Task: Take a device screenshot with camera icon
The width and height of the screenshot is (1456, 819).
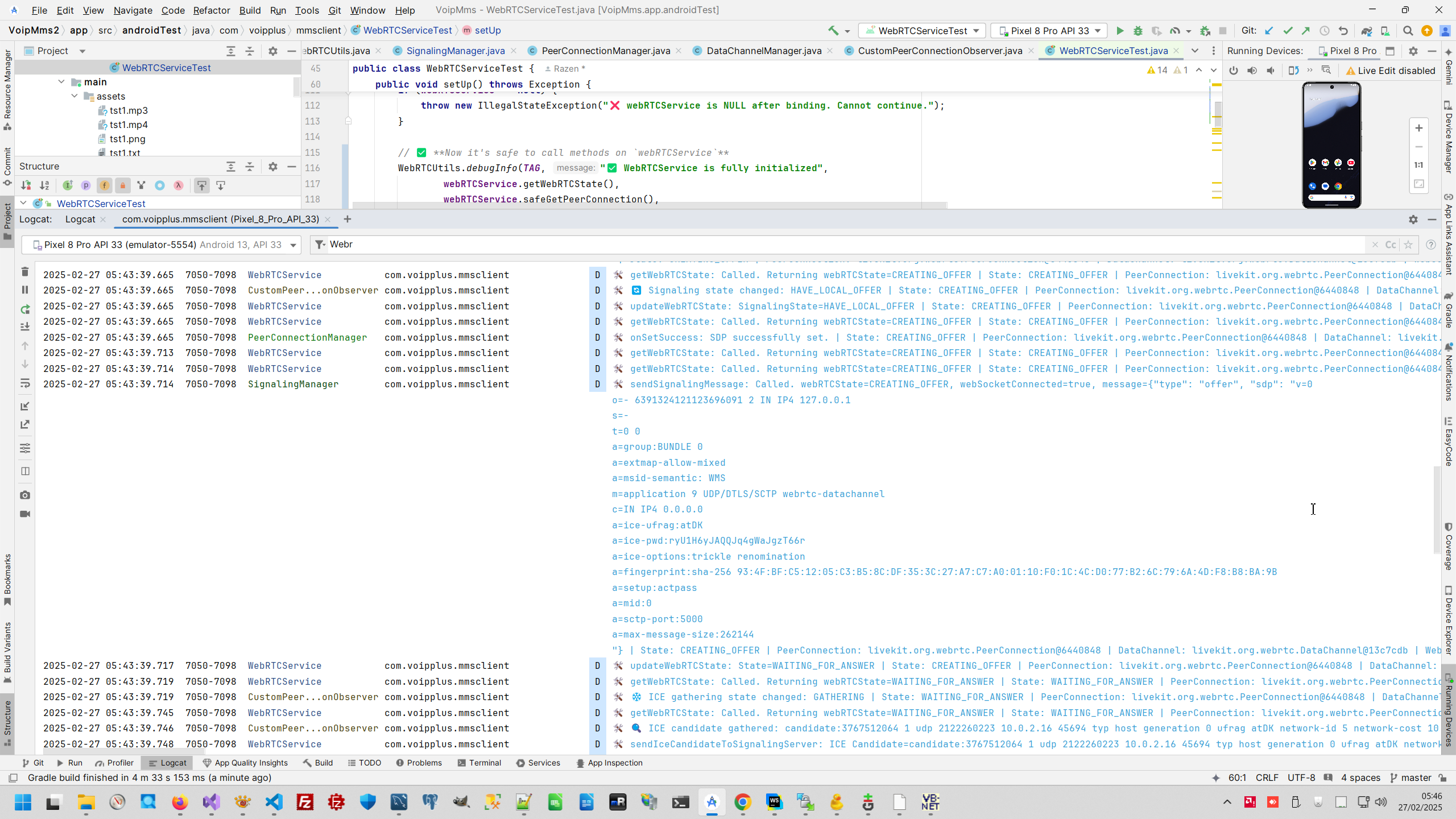Action: (x=24, y=495)
